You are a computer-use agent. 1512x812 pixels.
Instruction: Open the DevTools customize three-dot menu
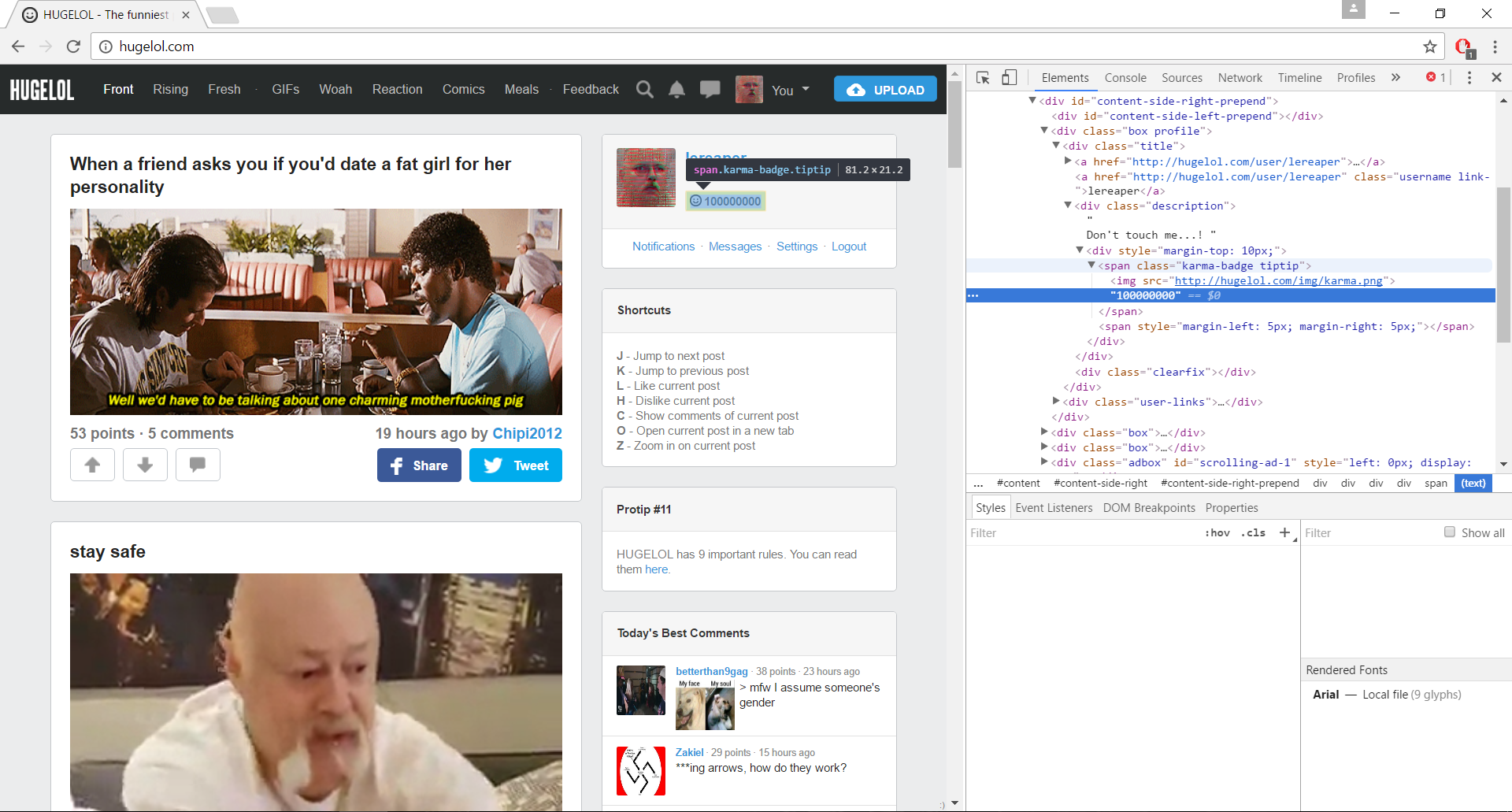pos(1469,77)
